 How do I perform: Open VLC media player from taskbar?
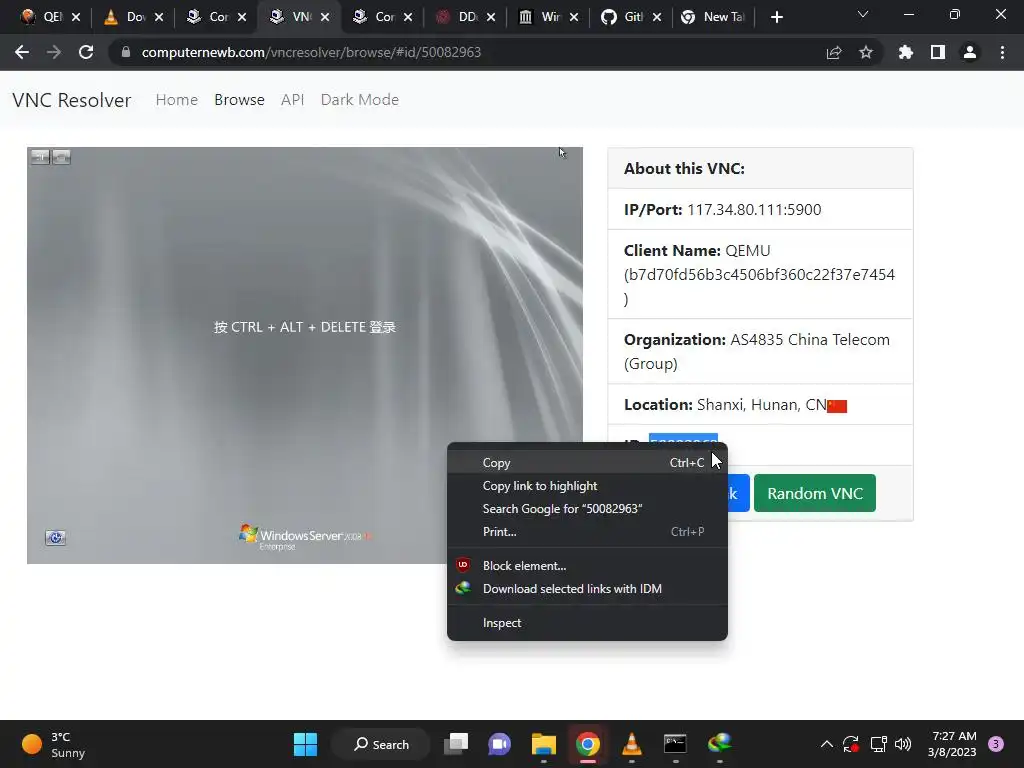632,744
